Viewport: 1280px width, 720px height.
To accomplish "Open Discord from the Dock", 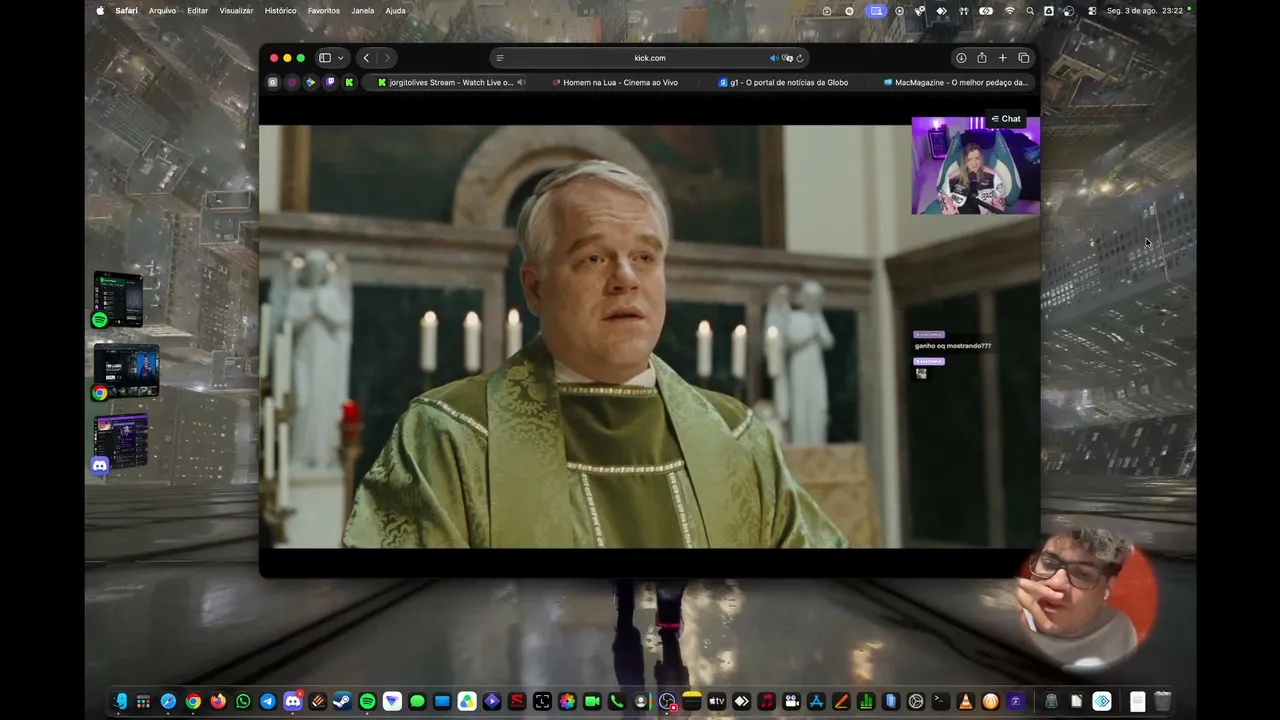I will tap(293, 702).
